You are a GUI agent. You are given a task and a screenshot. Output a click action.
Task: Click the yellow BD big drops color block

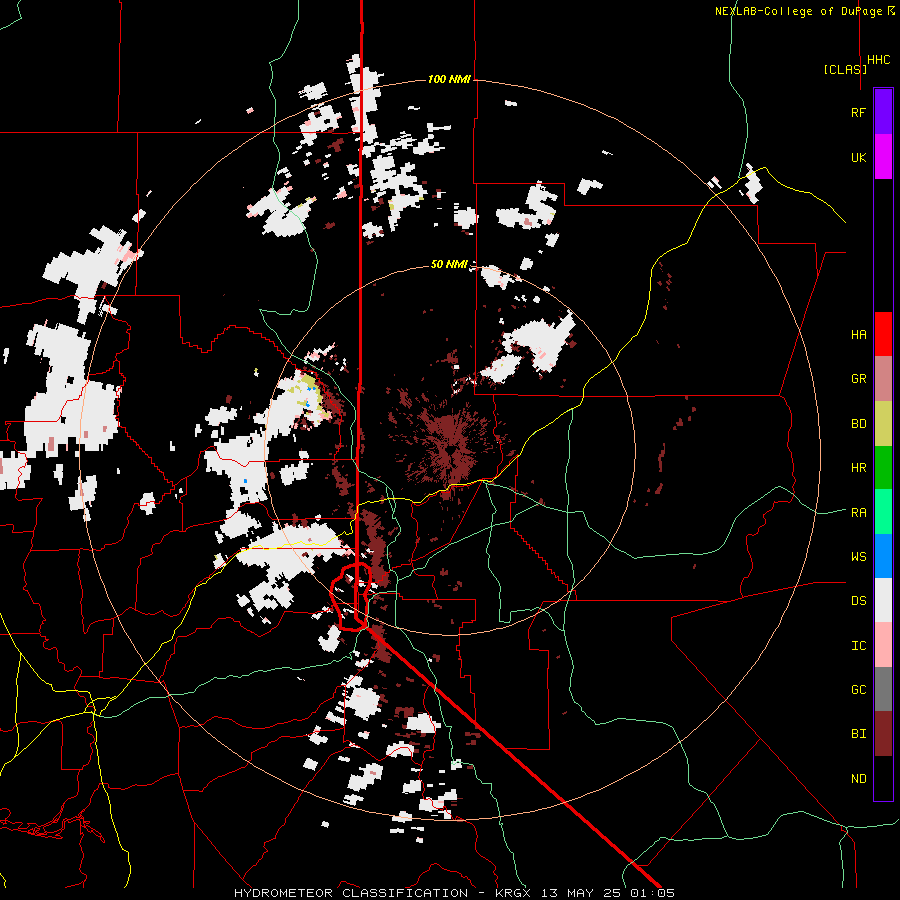883,423
